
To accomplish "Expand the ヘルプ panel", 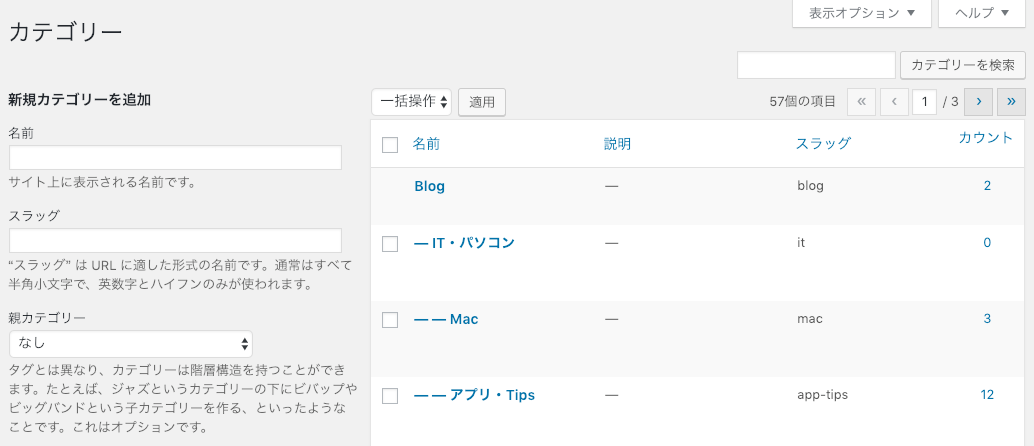I will point(982,13).
